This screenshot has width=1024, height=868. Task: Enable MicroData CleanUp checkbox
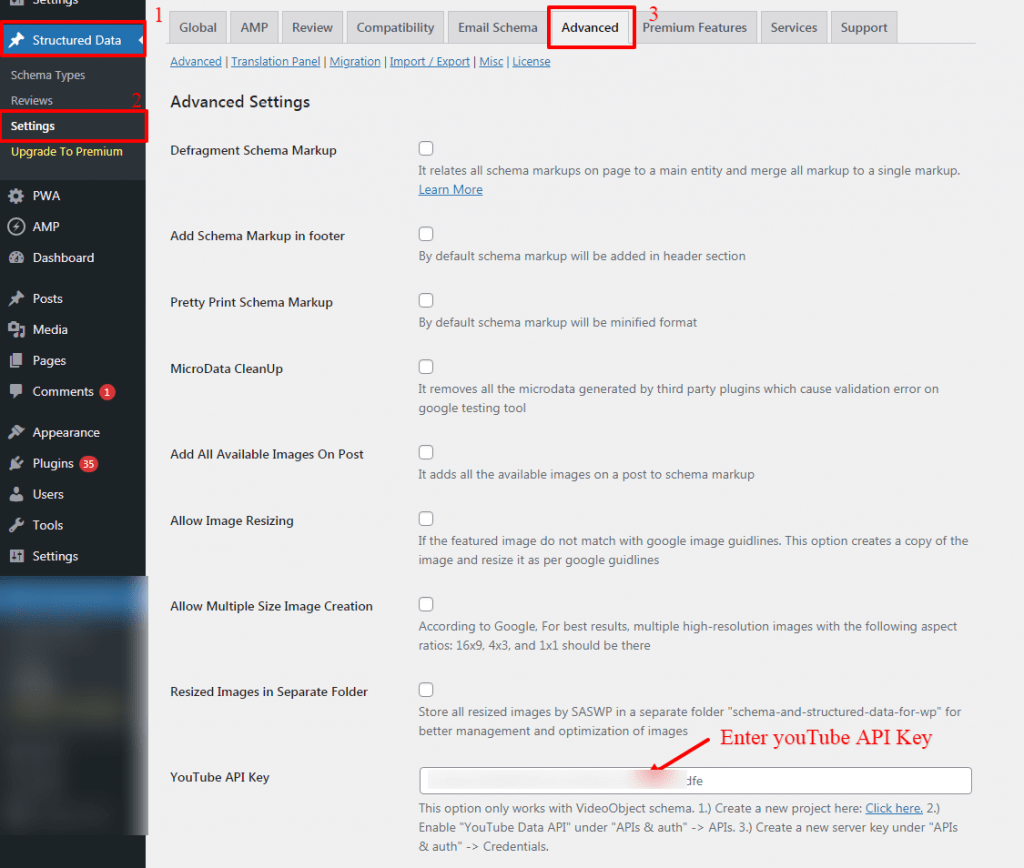click(x=426, y=367)
